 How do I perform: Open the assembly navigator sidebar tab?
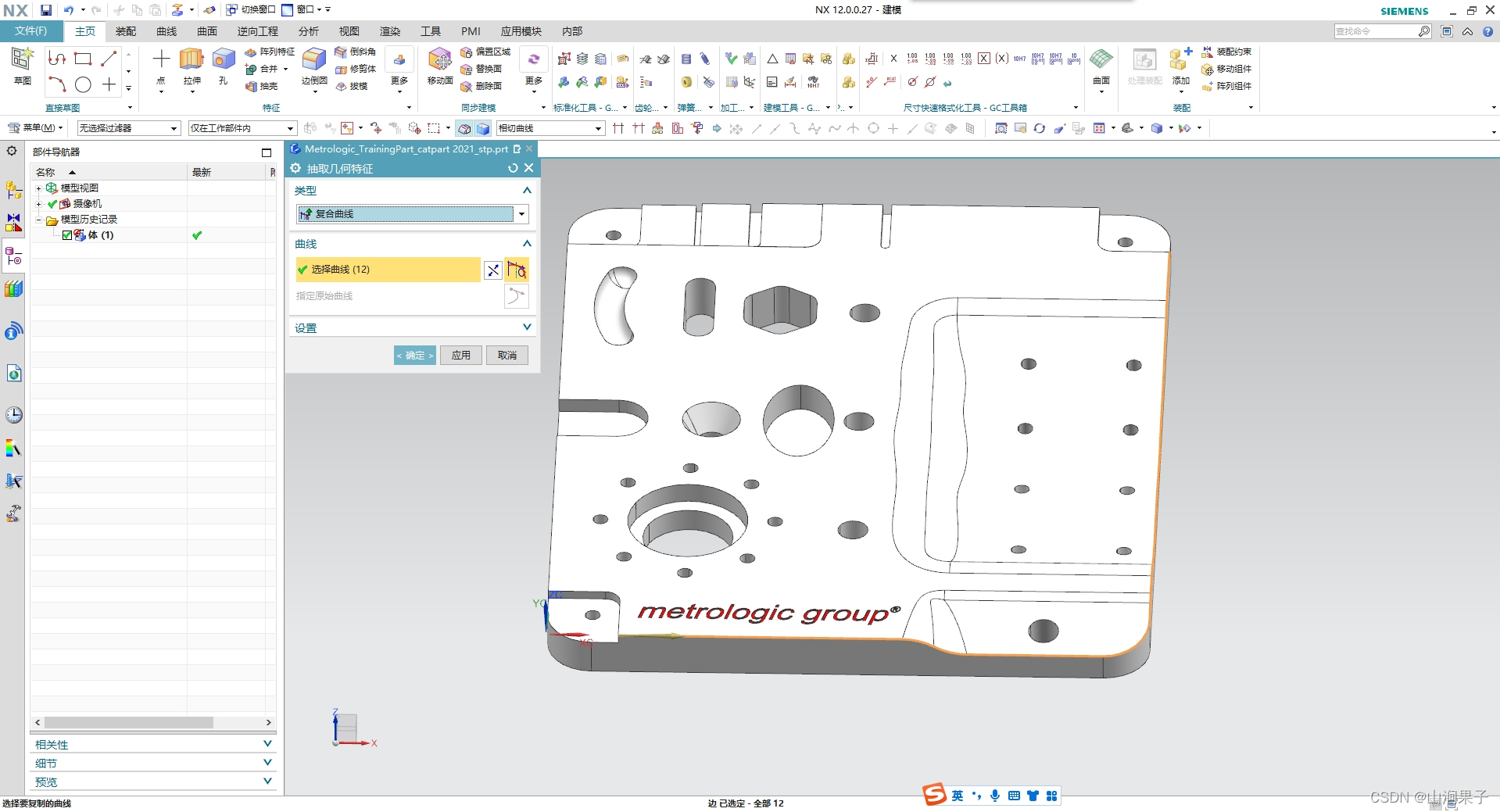[x=13, y=190]
